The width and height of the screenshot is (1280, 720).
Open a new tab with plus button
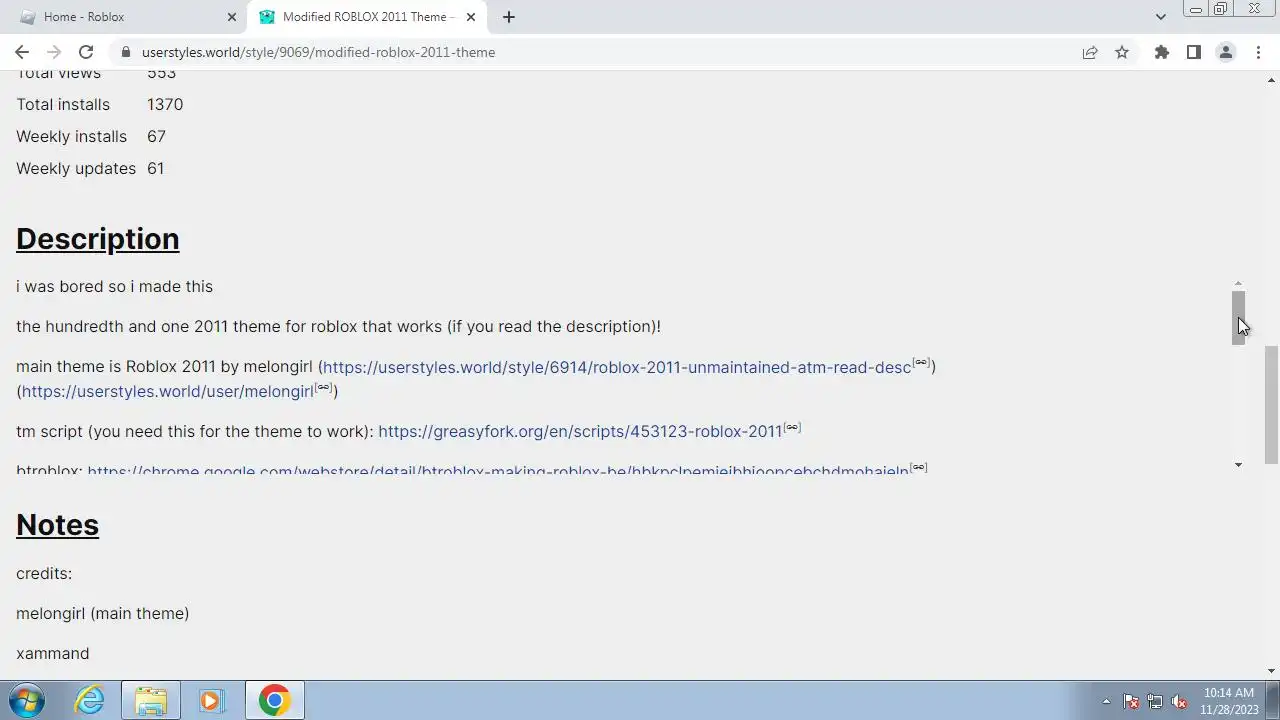pos(508,17)
